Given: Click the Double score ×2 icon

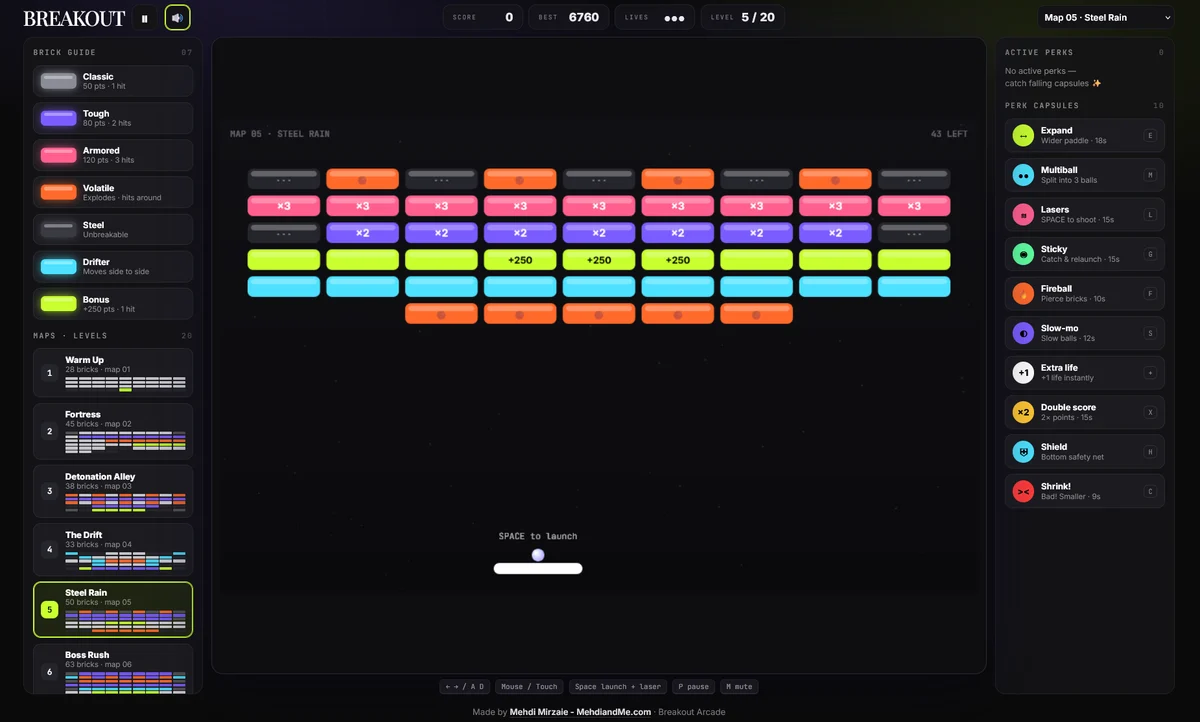Looking at the screenshot, I should click(1023, 412).
